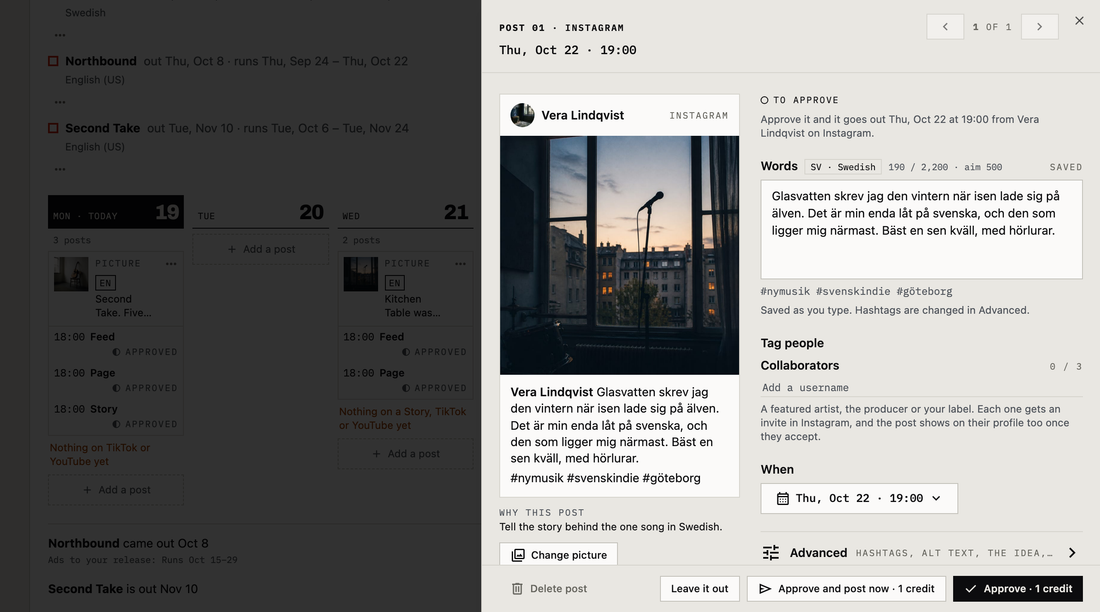Viewport: 1100px width, 612px height.
Task: Tick the Northbound release checkbox
Action: [x=53, y=61]
